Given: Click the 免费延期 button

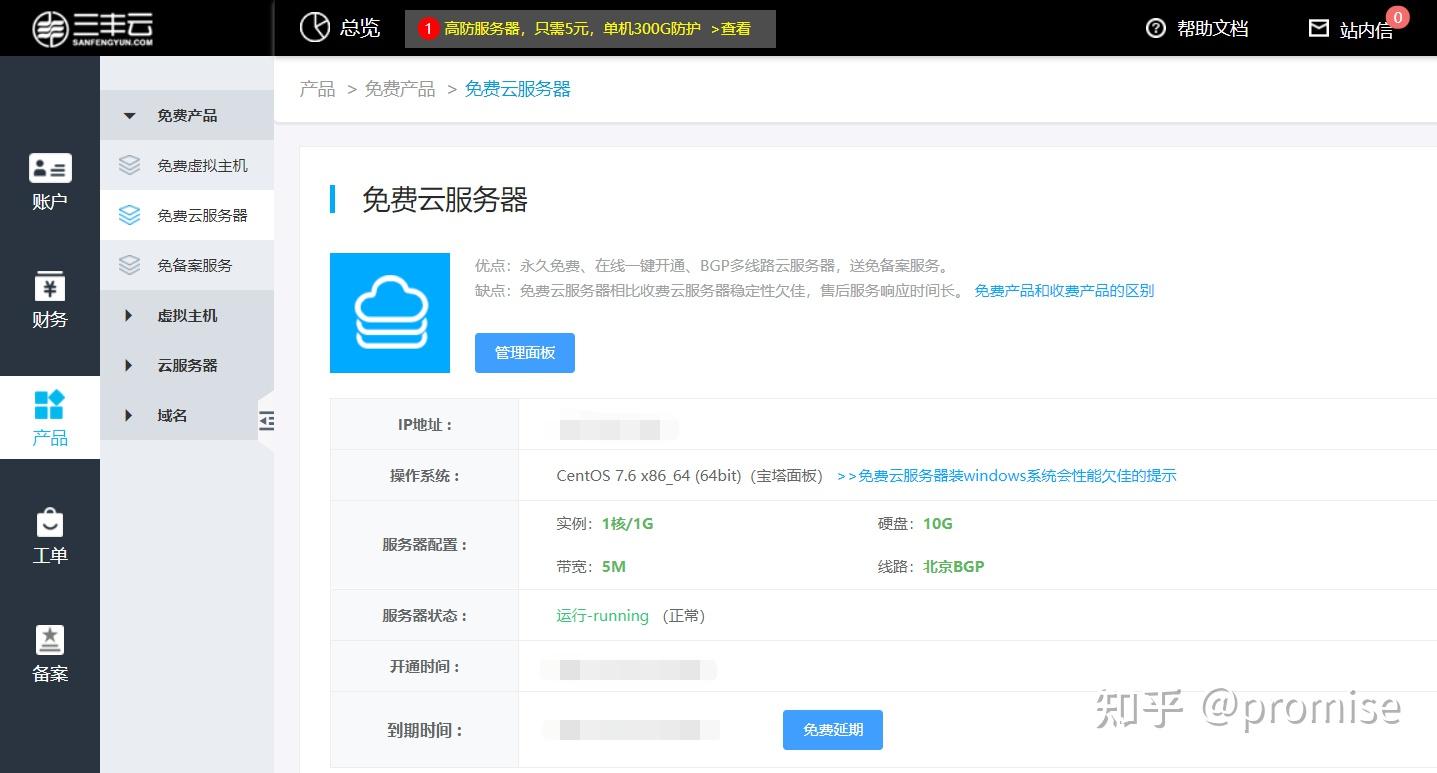Looking at the screenshot, I should 833,730.
